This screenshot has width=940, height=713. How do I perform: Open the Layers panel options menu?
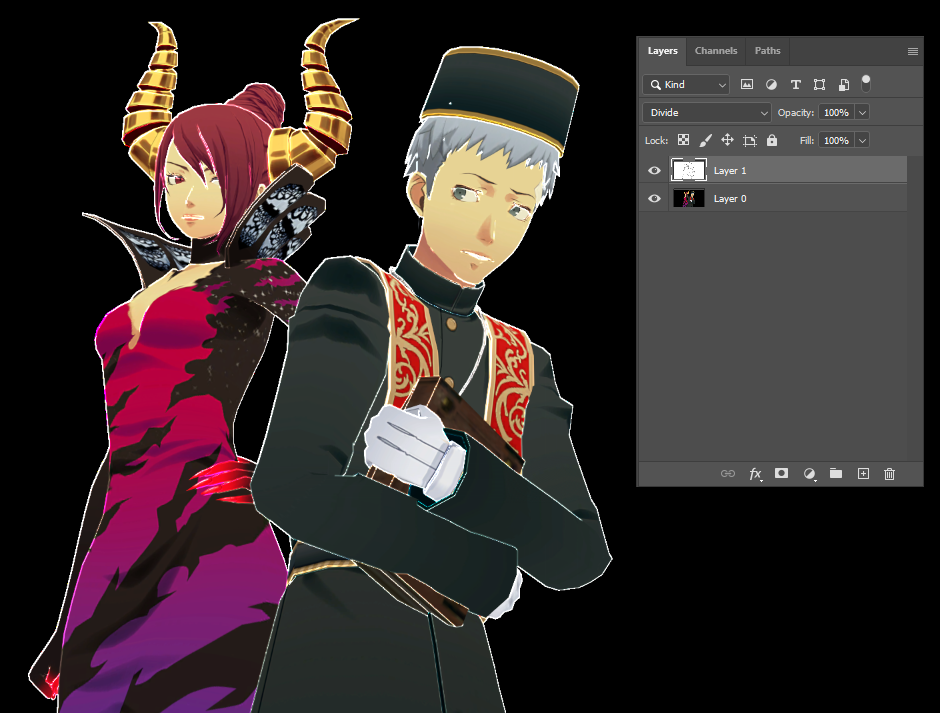912,52
